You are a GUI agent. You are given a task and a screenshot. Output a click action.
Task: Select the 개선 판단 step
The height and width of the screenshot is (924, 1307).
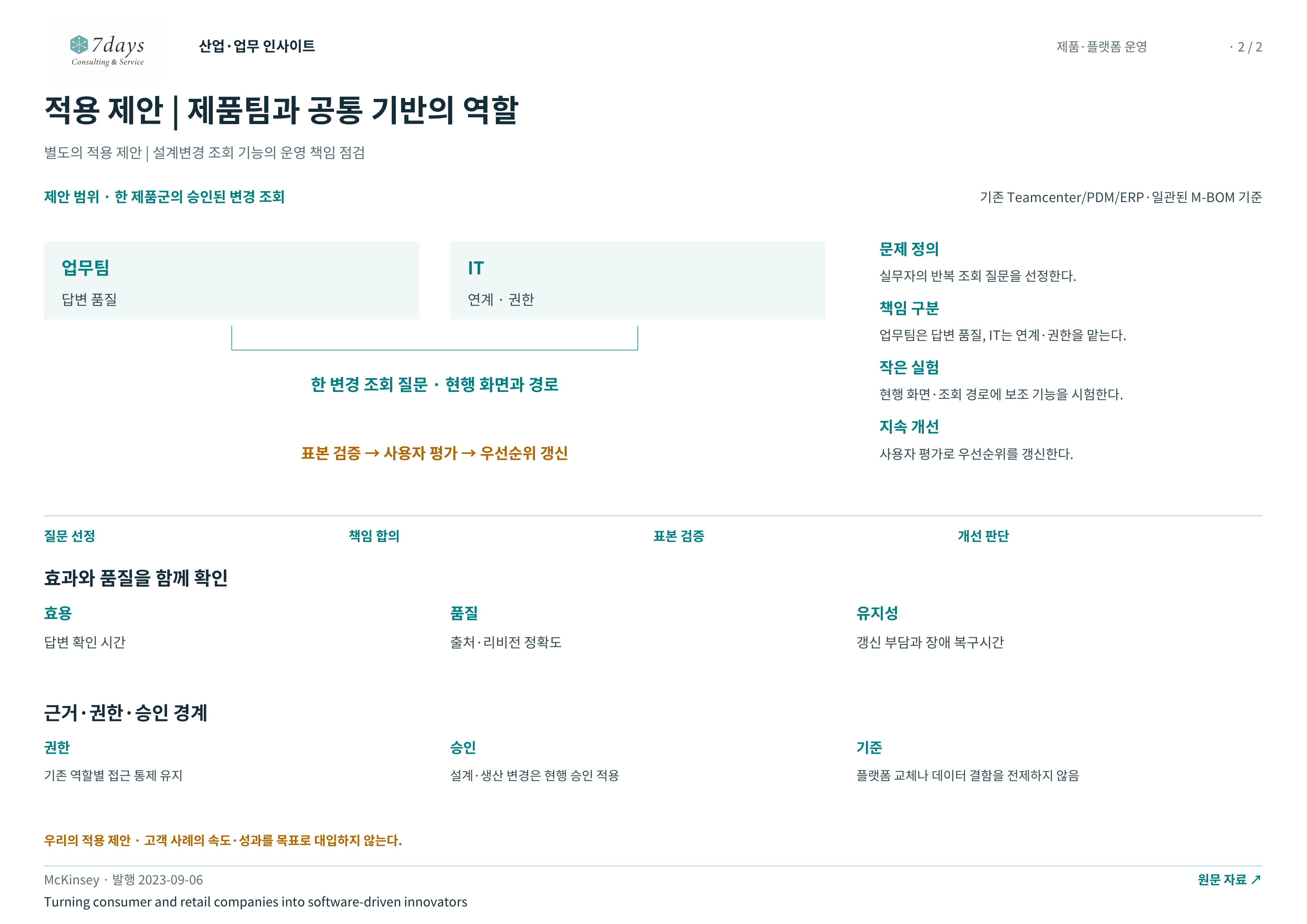point(983,536)
